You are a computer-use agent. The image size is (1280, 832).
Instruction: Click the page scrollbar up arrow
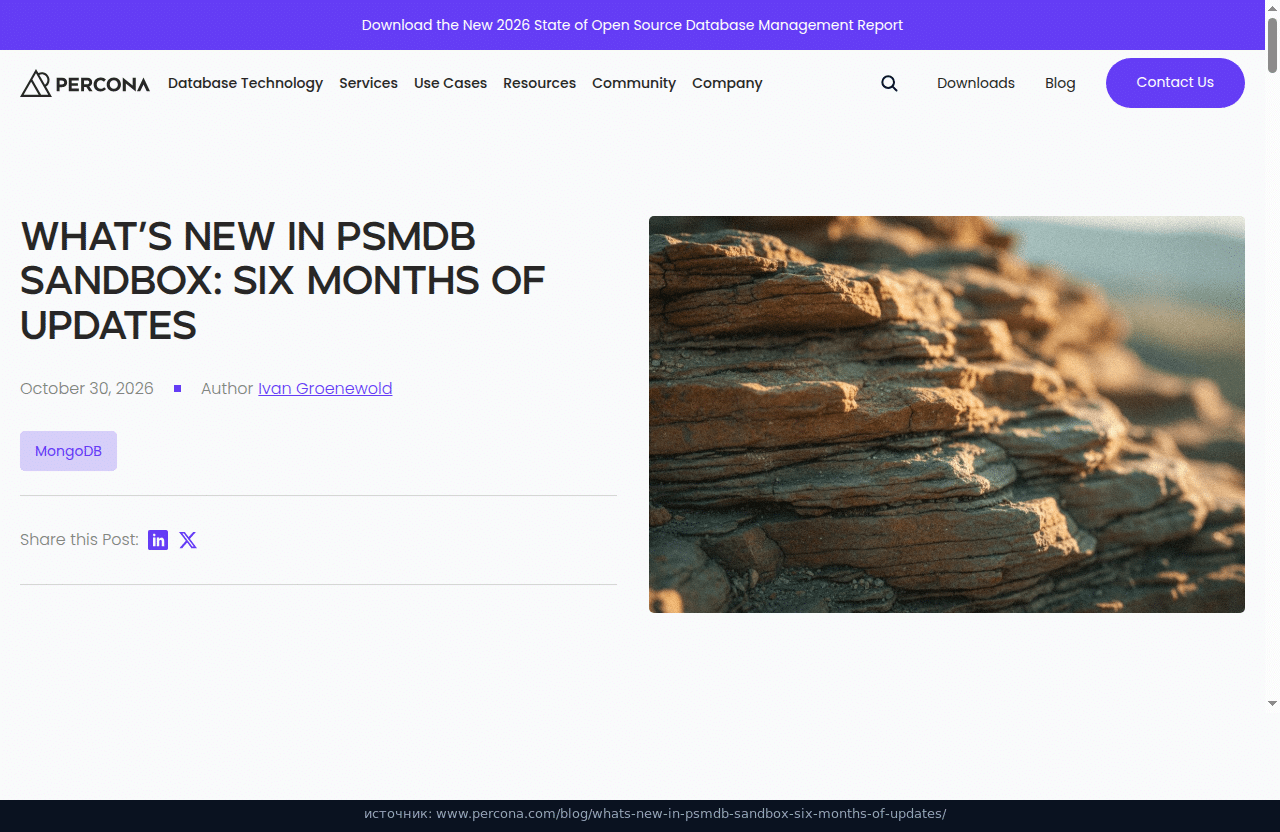coord(1272,7)
